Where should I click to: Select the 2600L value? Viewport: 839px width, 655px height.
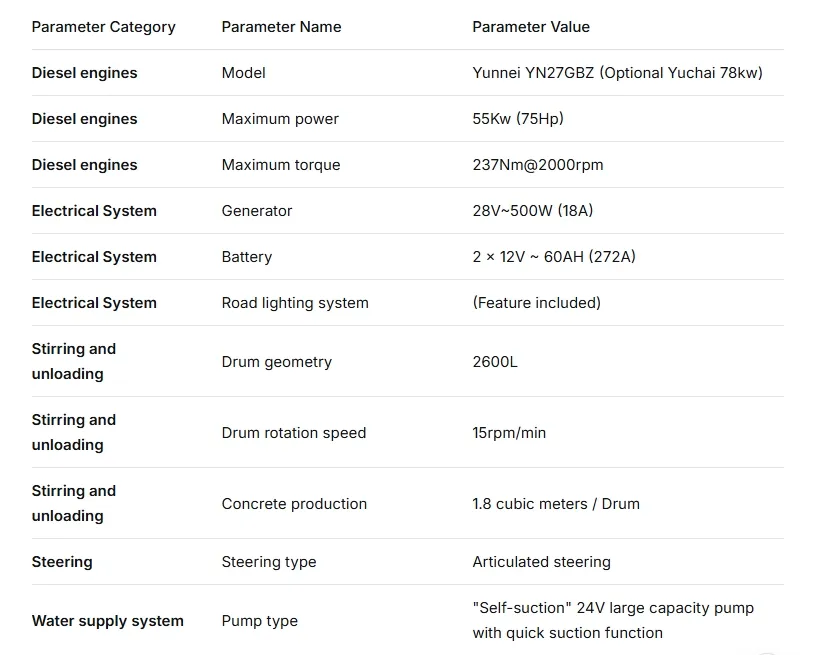(495, 362)
